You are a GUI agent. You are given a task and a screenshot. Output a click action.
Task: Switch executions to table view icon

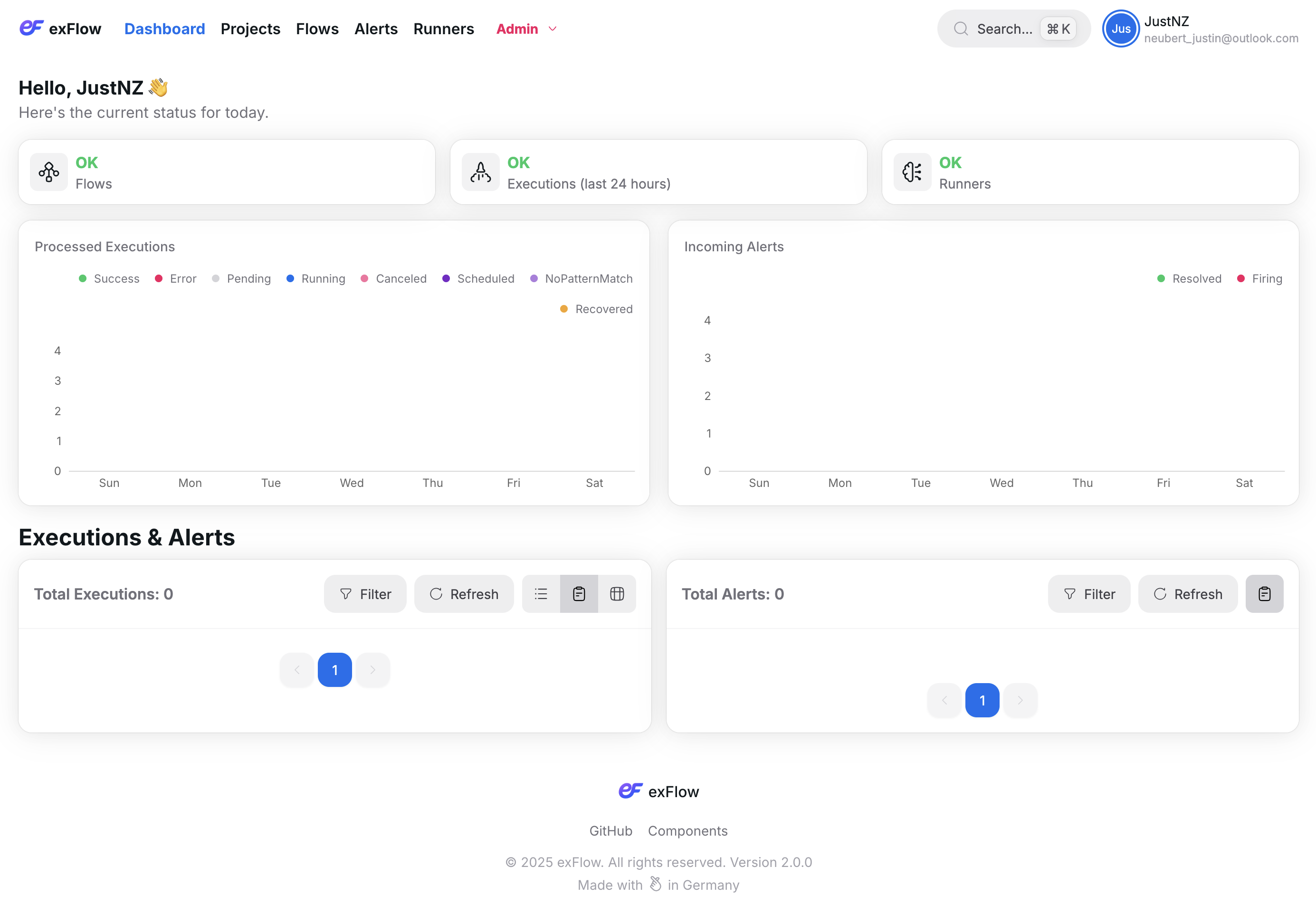[x=617, y=594]
